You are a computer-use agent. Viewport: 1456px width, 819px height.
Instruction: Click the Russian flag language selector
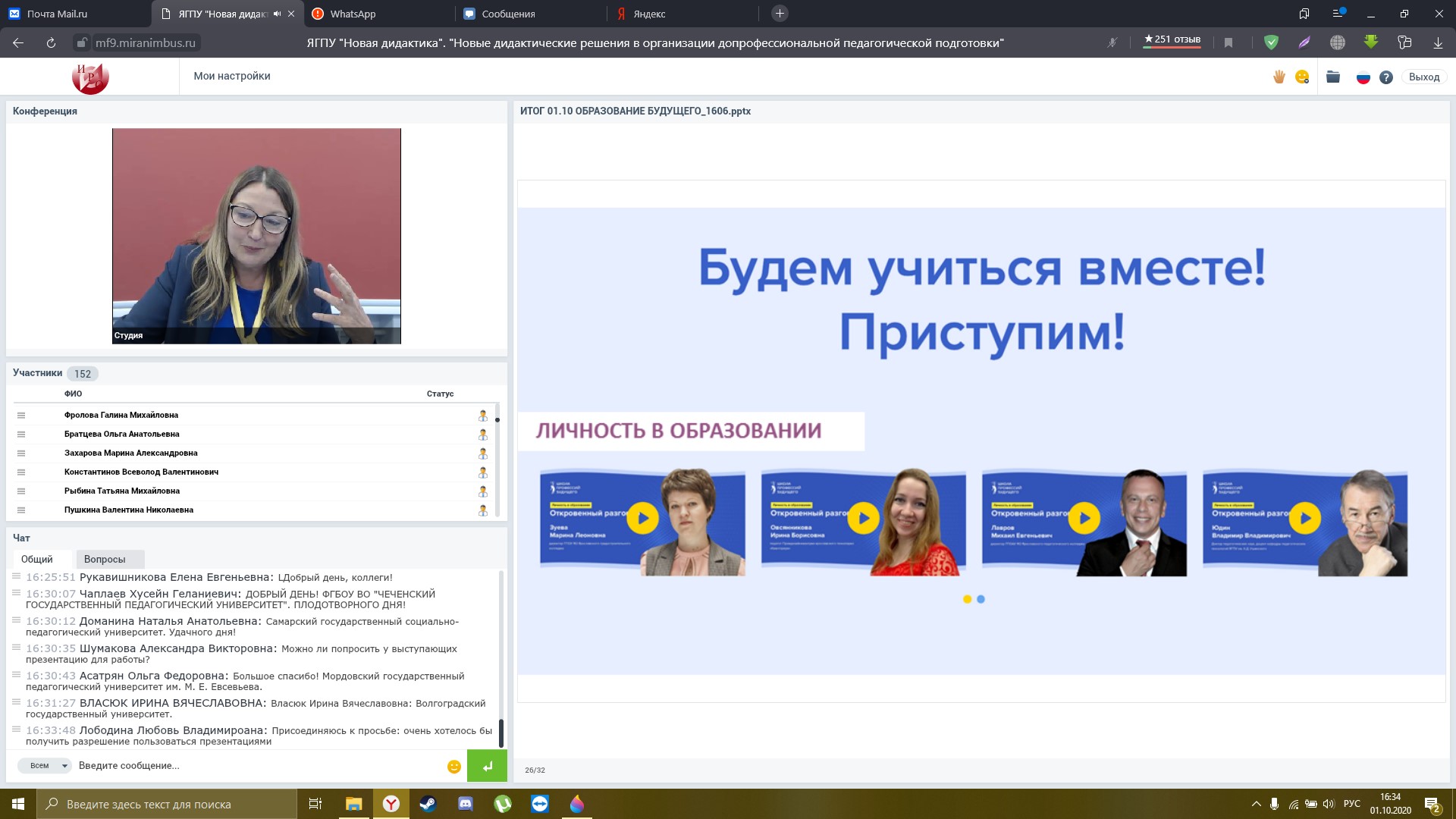coord(1363,77)
